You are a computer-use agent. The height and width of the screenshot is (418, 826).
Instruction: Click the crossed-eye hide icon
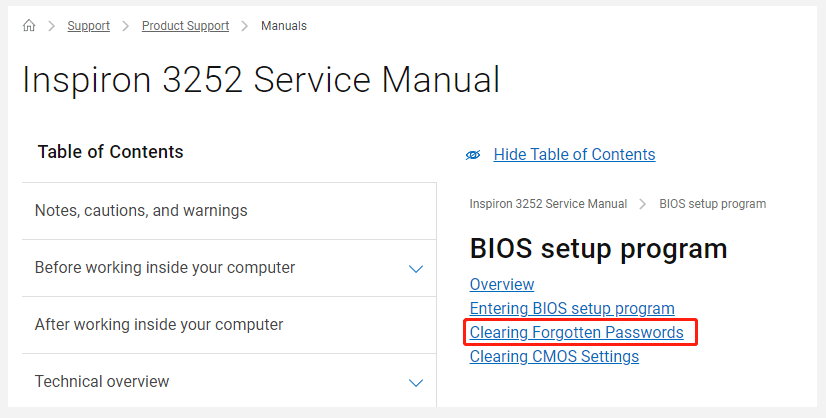(474, 155)
